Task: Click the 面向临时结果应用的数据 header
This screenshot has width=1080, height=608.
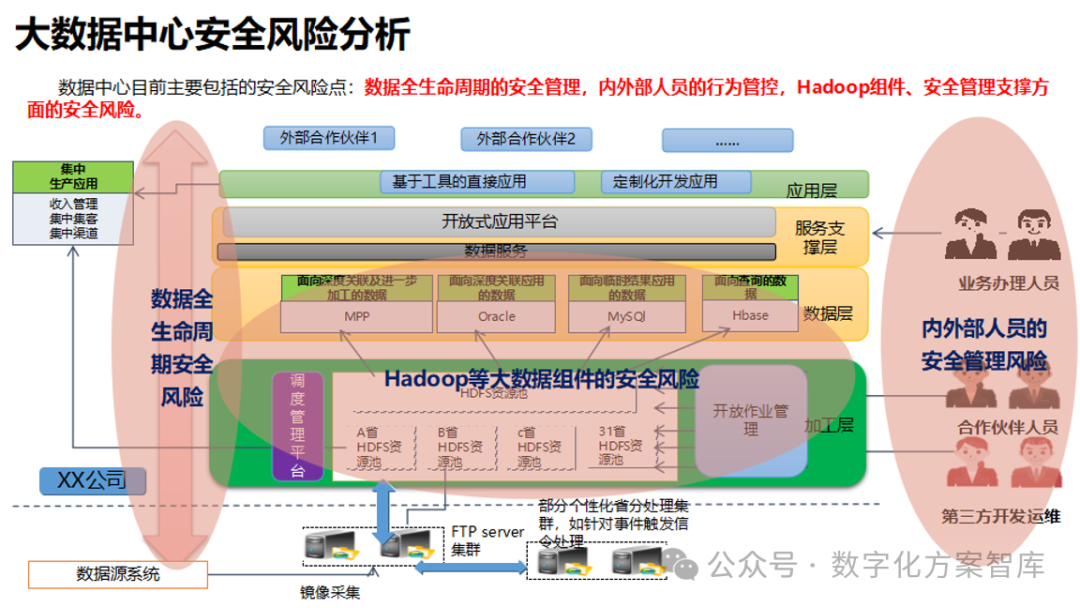Action: coord(627,288)
